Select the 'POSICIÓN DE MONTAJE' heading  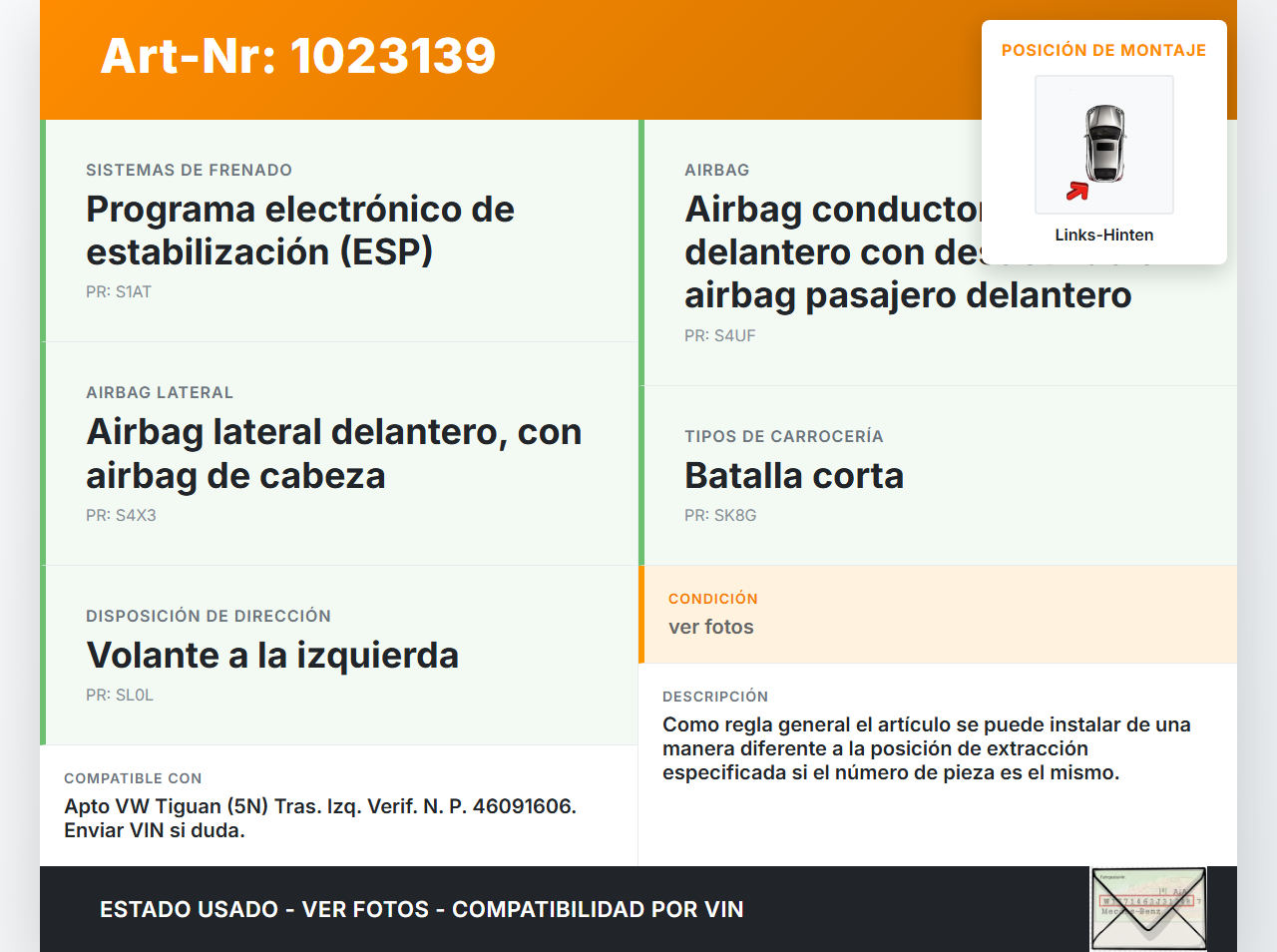click(x=1104, y=51)
